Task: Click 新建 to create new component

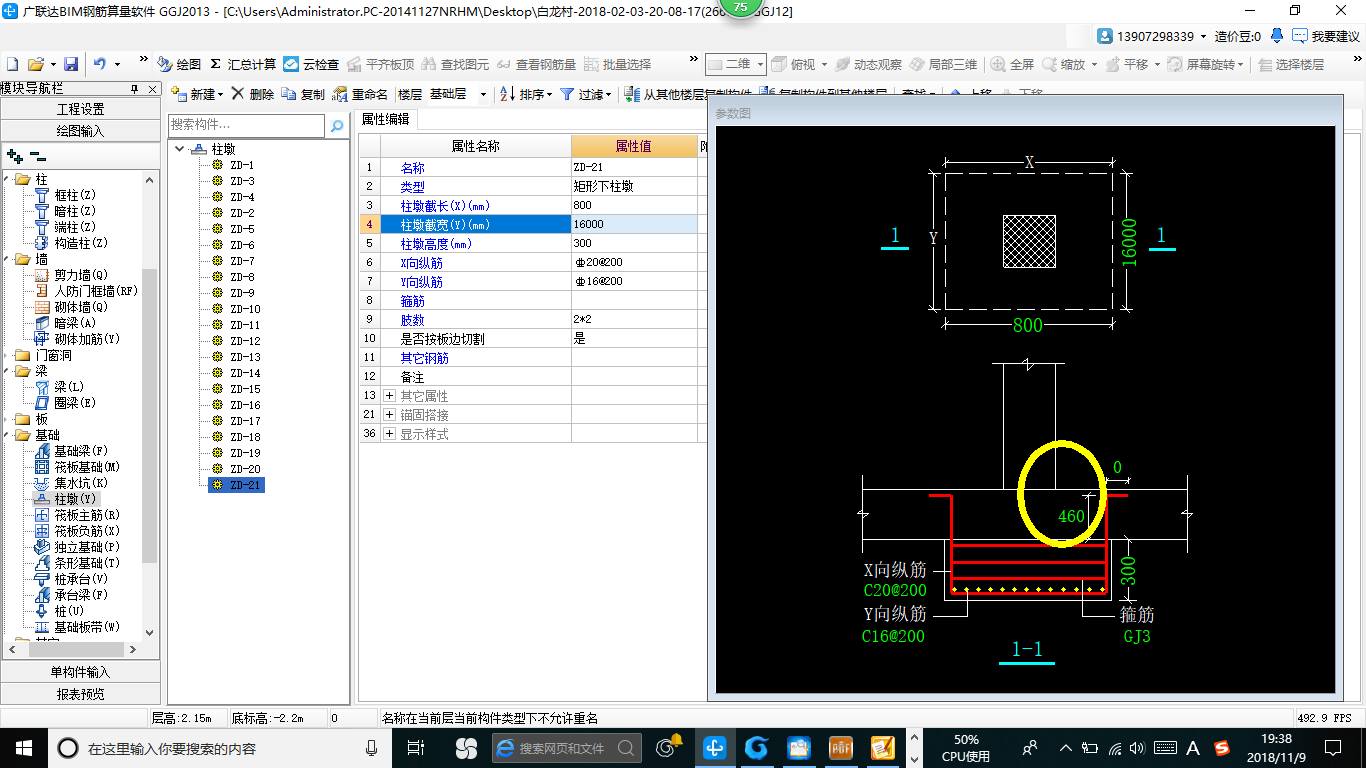Action: pos(196,94)
